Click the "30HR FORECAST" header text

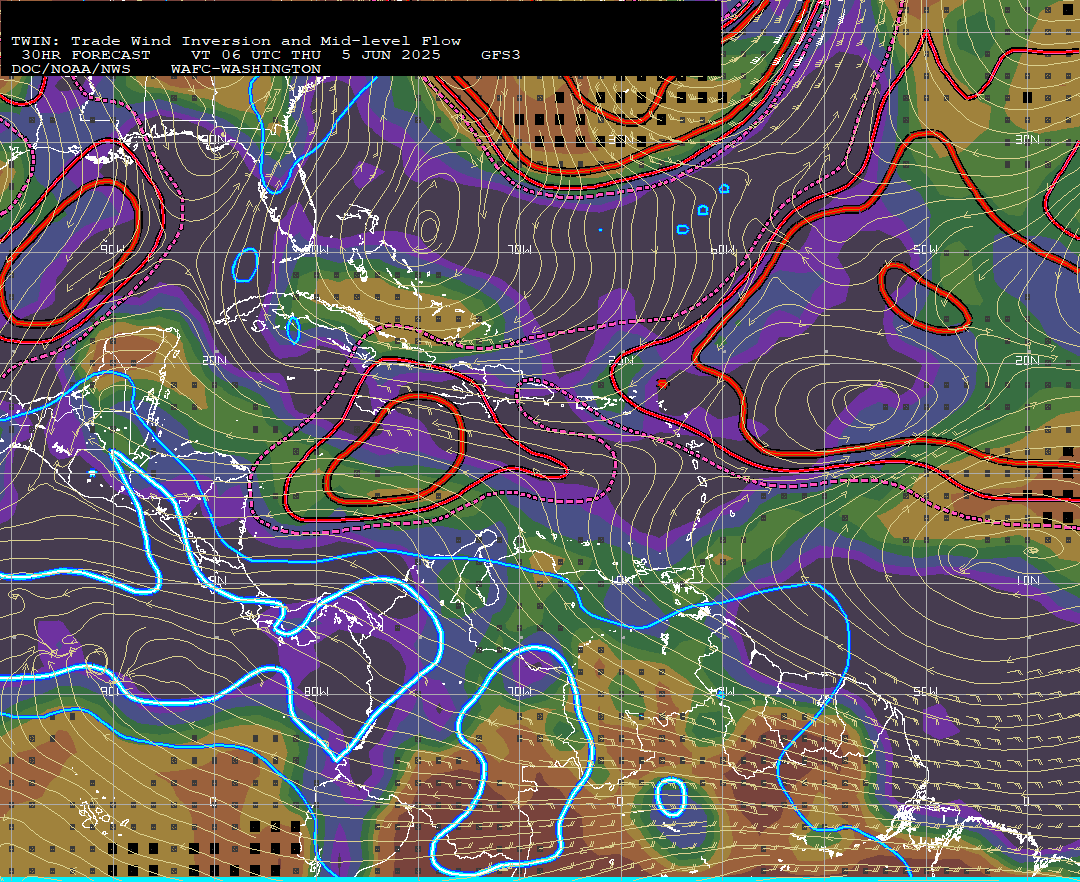tap(85, 55)
